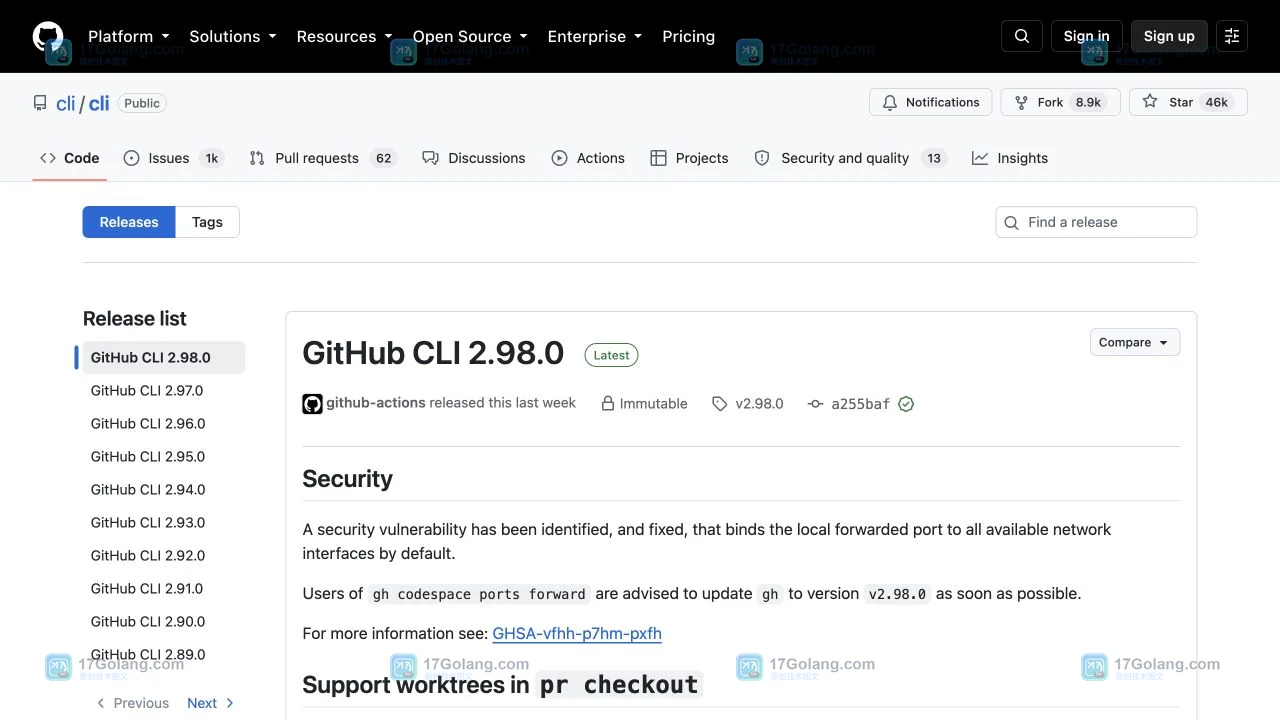1280x720 pixels.
Task: Click the Code tab
Action: [70, 158]
